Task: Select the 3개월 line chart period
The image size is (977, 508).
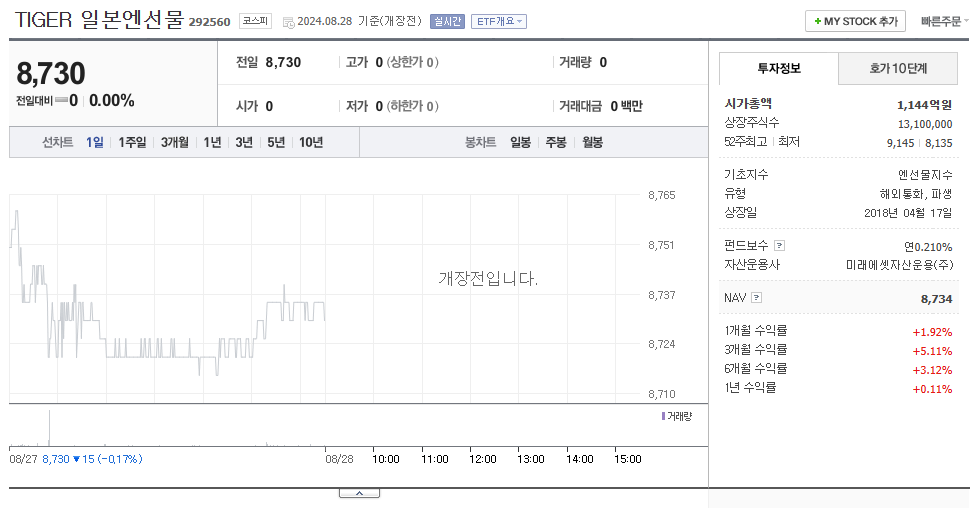Action: 174,142
